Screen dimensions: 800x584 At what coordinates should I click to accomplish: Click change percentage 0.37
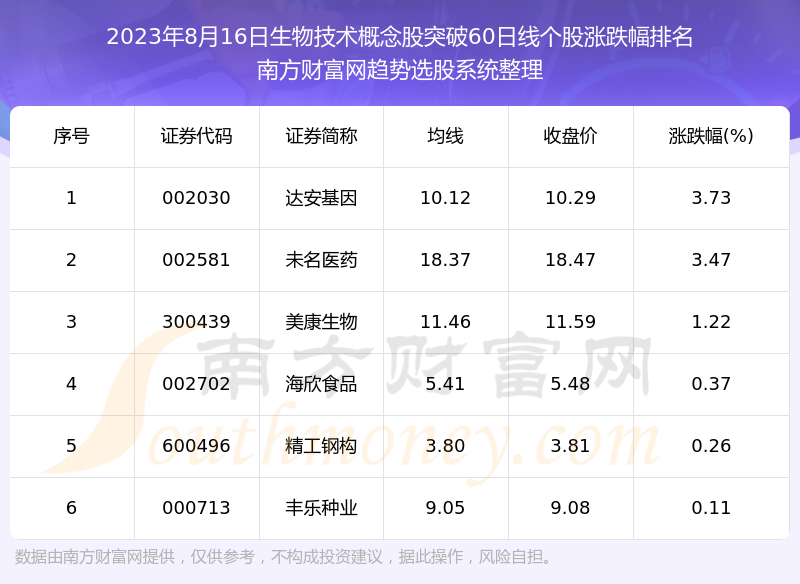711,384
